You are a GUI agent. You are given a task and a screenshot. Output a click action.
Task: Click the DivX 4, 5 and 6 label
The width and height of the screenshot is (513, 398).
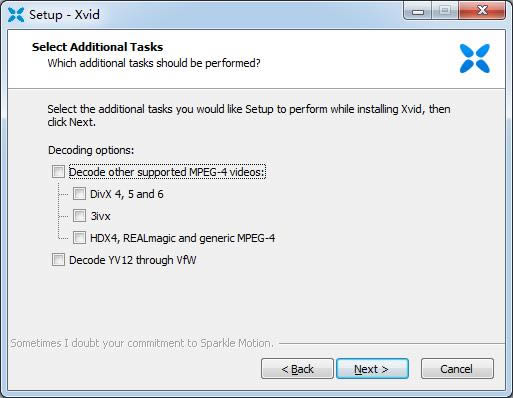(127, 194)
